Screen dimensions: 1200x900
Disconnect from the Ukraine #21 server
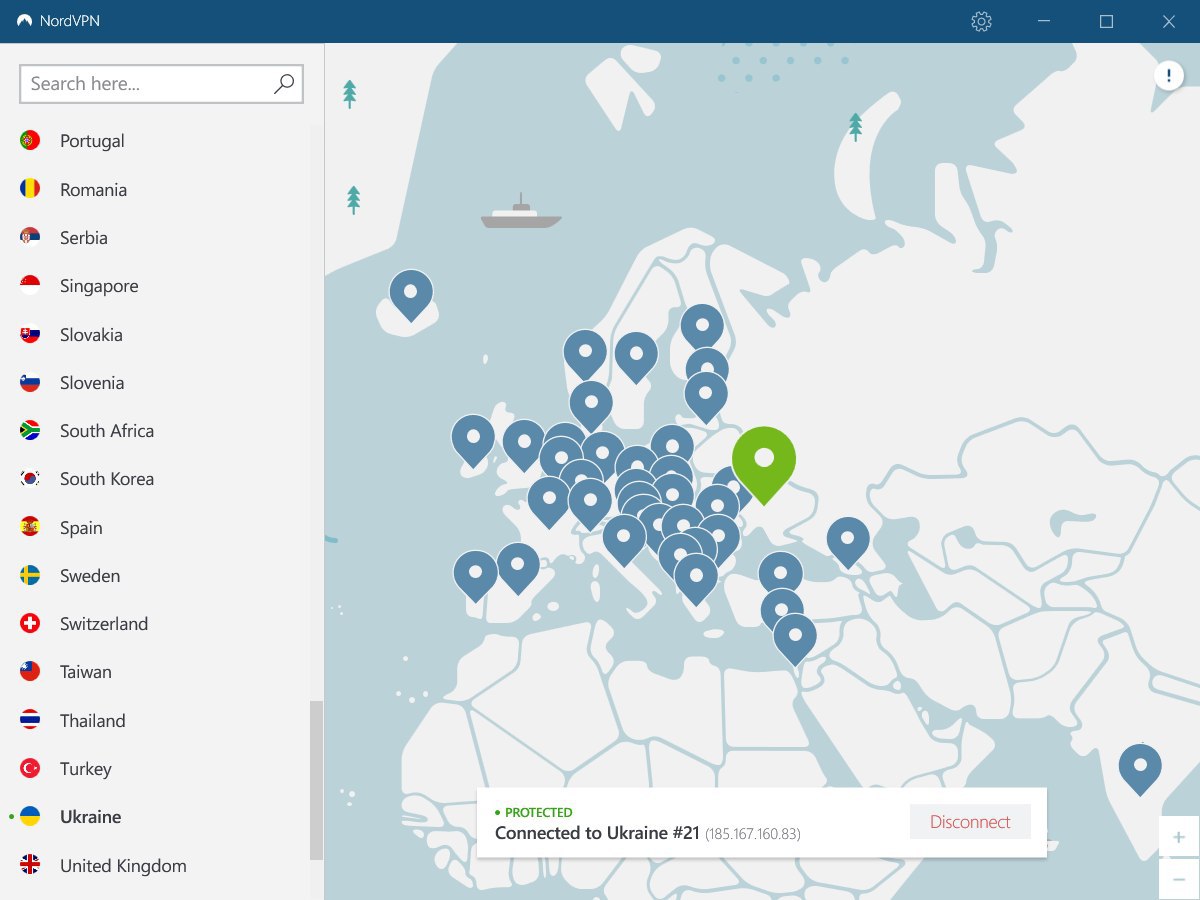pos(970,822)
